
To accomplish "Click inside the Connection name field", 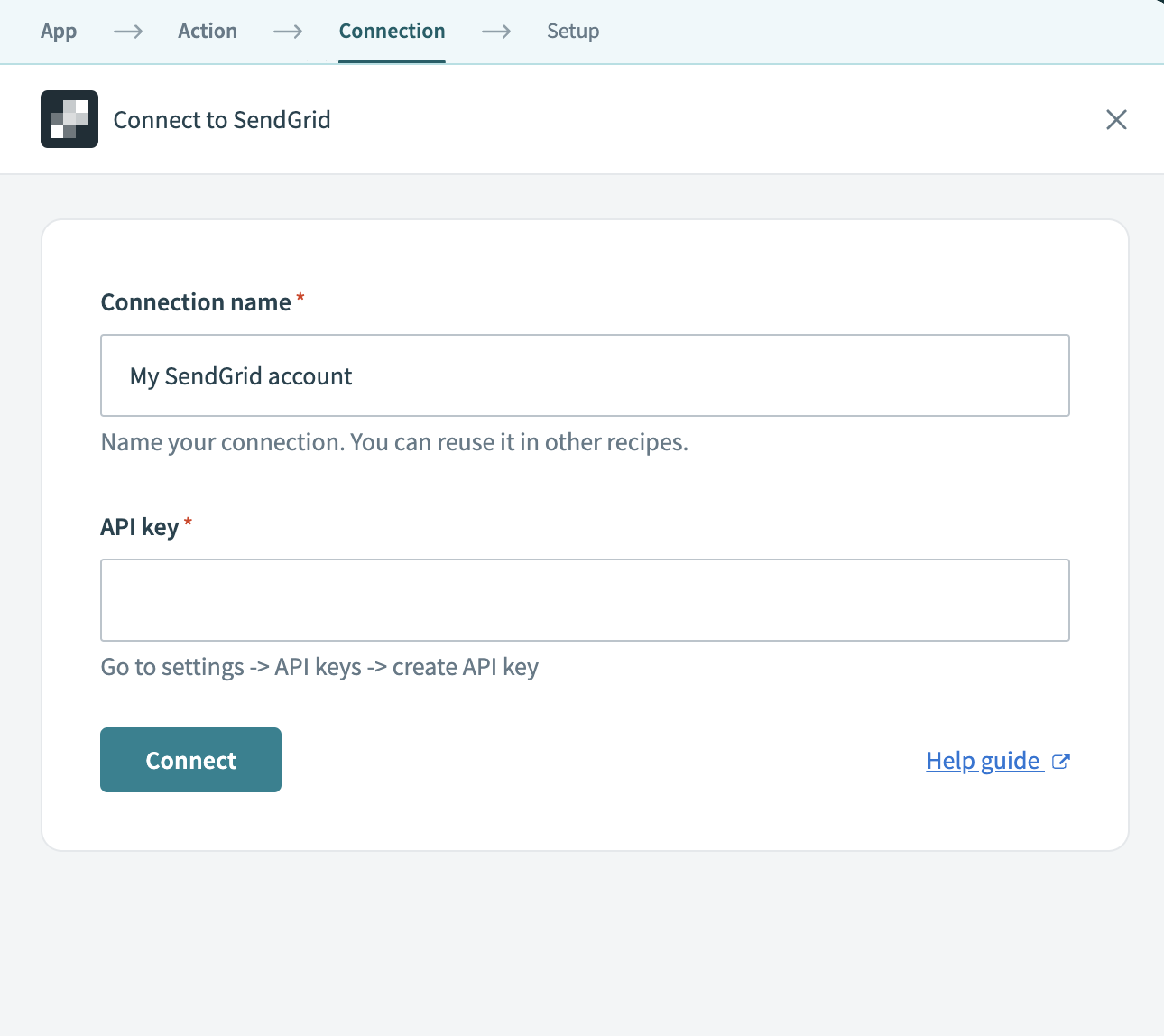I will click(585, 375).
